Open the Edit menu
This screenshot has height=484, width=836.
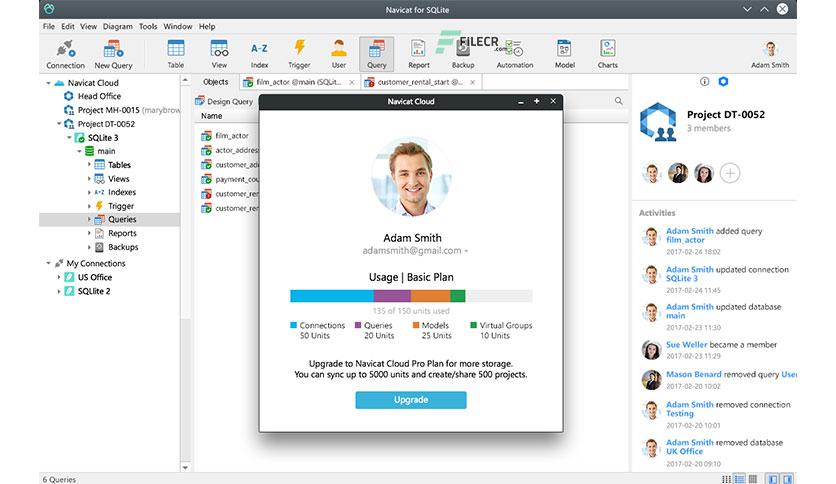tap(68, 26)
